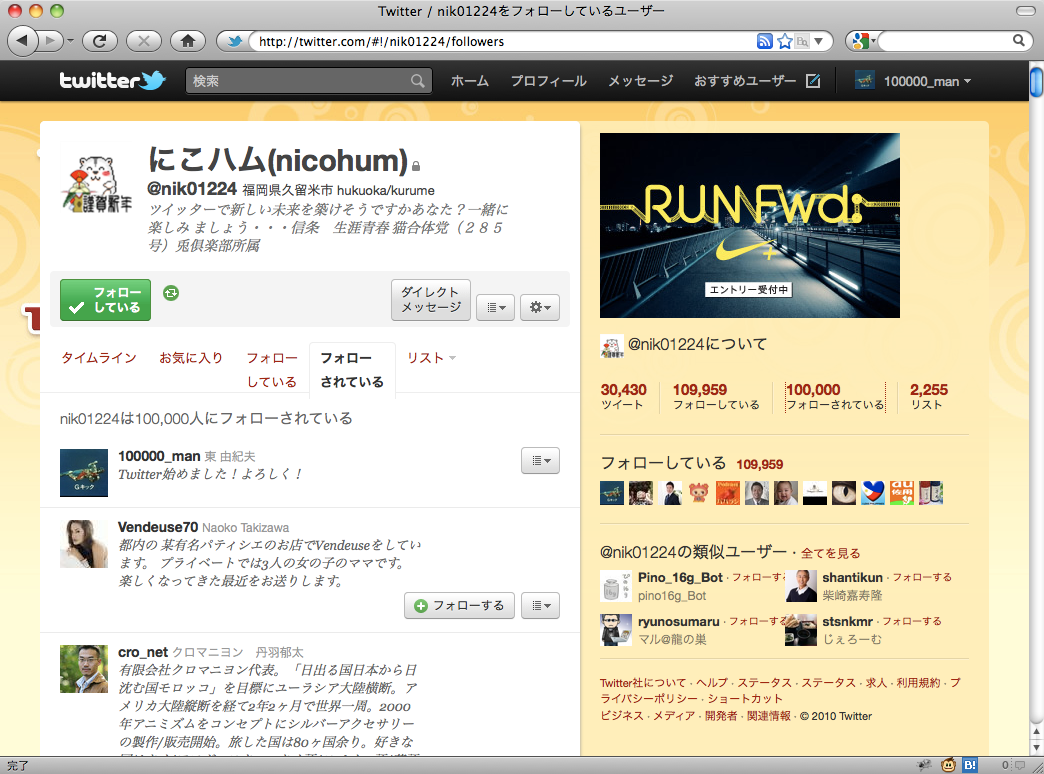Switch to the タイムライン tab
The height and width of the screenshot is (774, 1044).
[99, 358]
